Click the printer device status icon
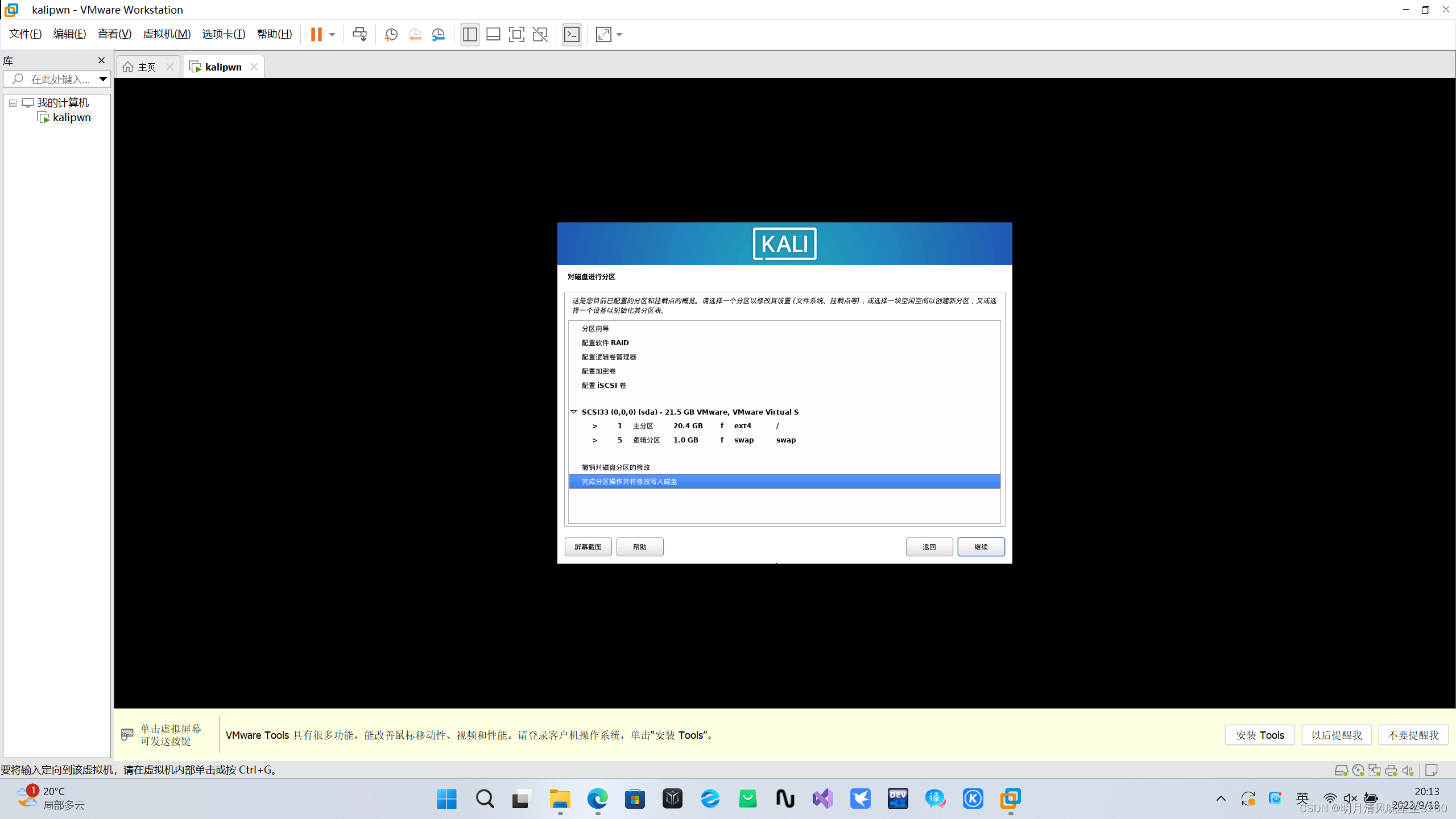The width and height of the screenshot is (1456, 819). (1391, 770)
